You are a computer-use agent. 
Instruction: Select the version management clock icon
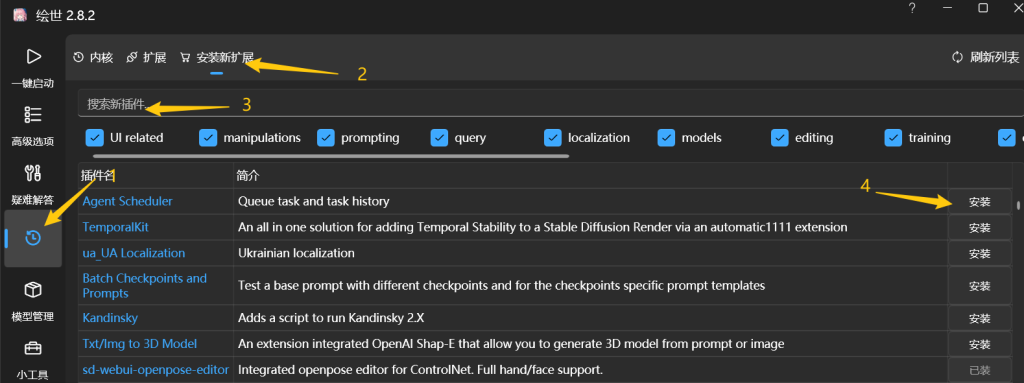[33, 239]
